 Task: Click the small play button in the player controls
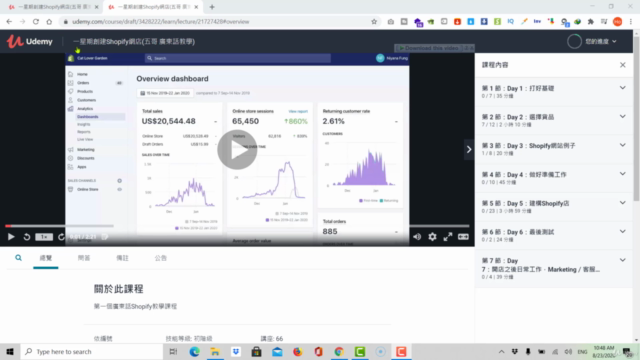click(x=11, y=237)
